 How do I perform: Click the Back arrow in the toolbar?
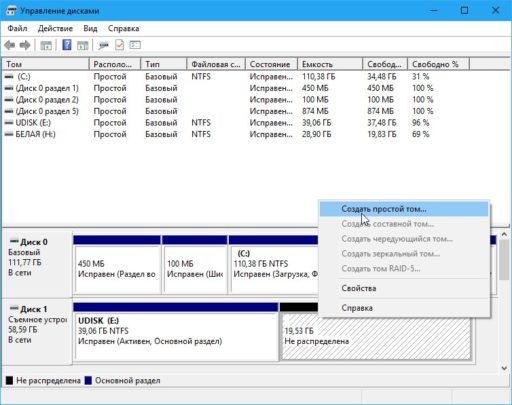(10, 45)
